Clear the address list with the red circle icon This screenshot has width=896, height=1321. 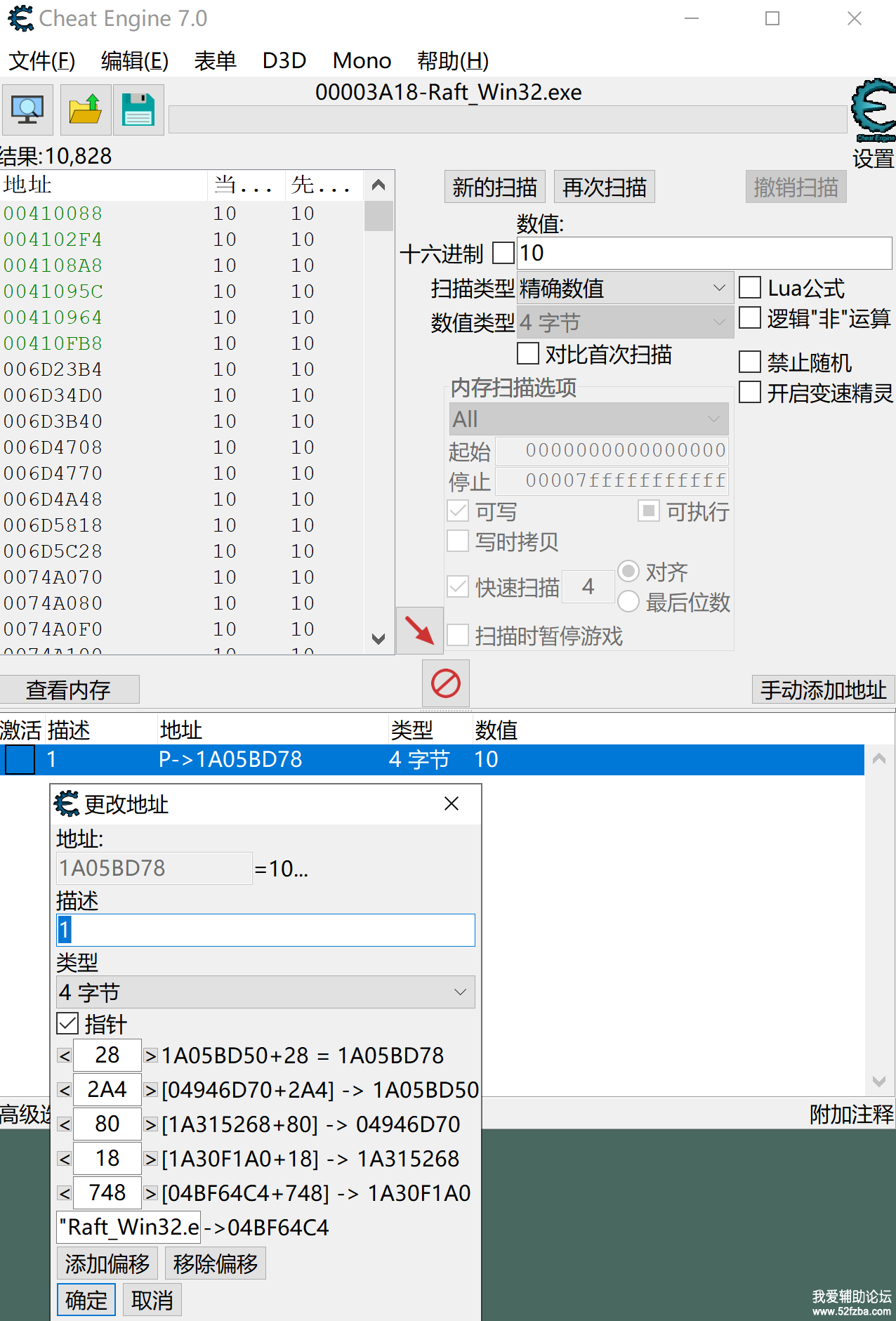446,683
